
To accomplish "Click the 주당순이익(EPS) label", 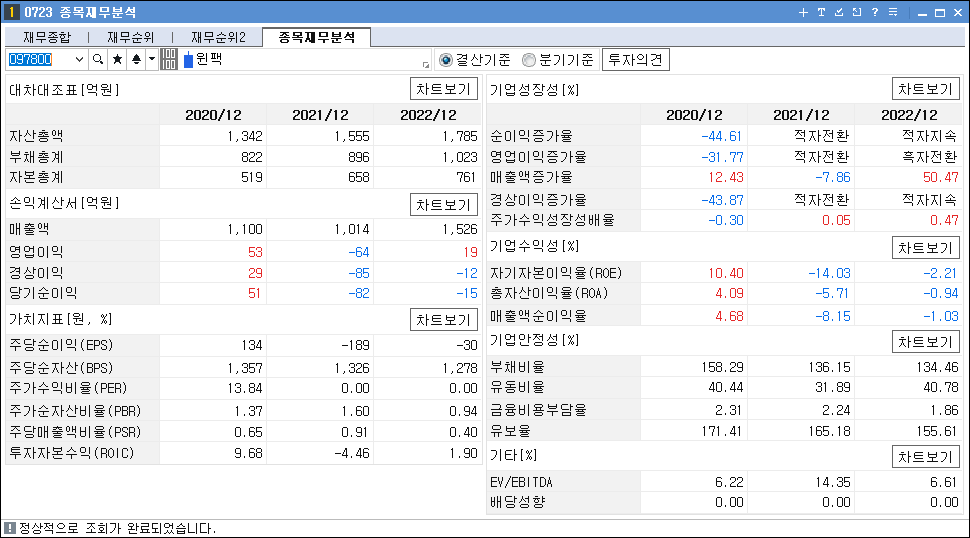I will pyautogui.click(x=61, y=345).
